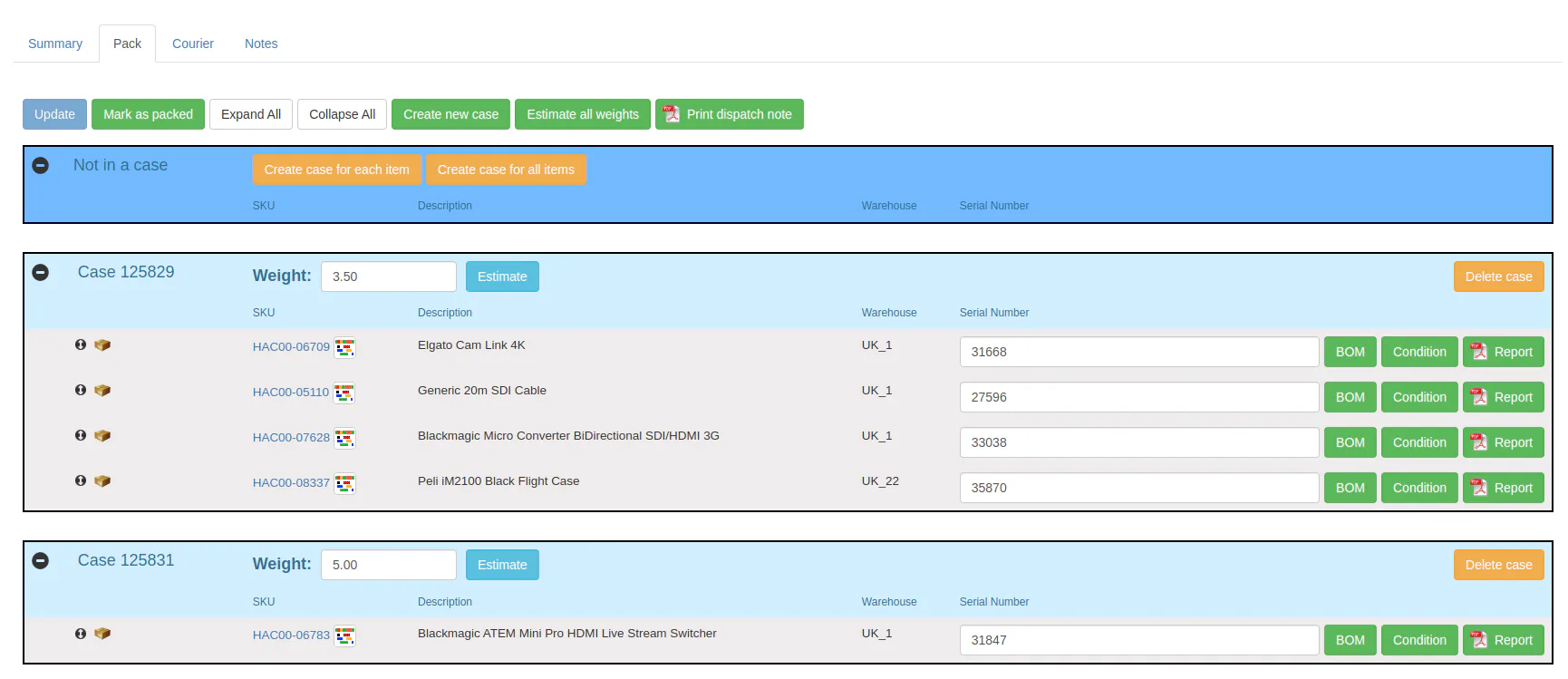Create case for all items
Screen dimensions: 1568x679
(x=506, y=170)
